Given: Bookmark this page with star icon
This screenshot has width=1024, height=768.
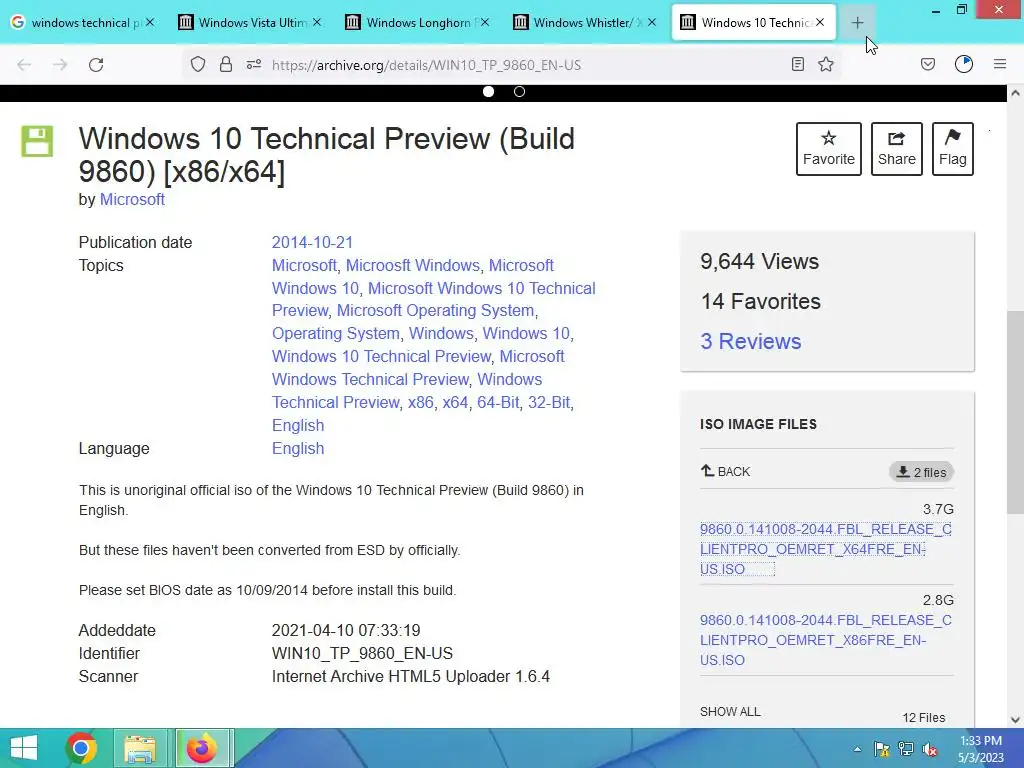Looking at the screenshot, I should point(826,64).
